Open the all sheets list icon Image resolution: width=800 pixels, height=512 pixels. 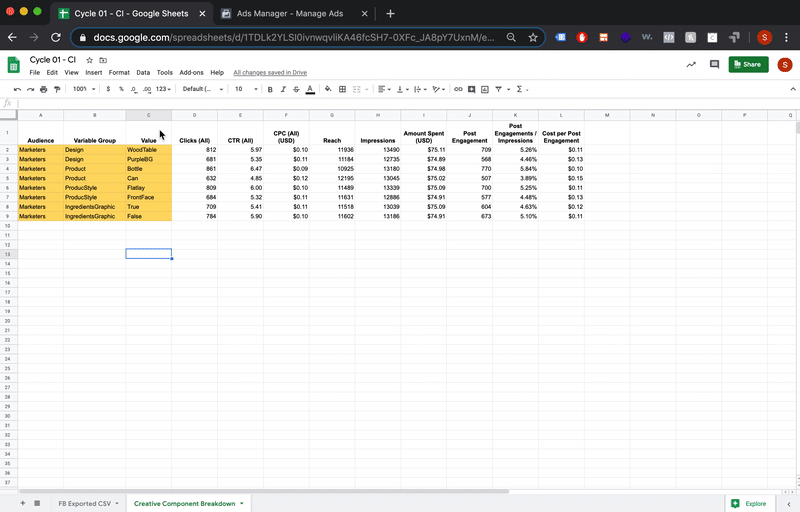tap(37, 503)
